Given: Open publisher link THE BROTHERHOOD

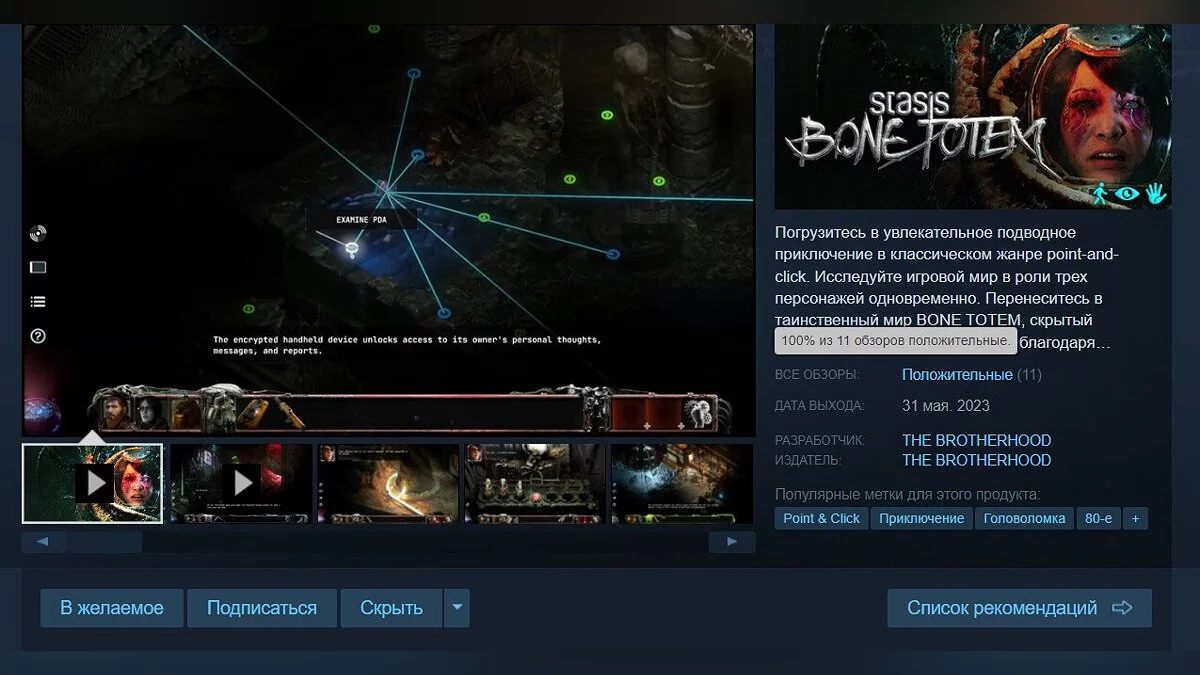Looking at the screenshot, I should (x=977, y=460).
